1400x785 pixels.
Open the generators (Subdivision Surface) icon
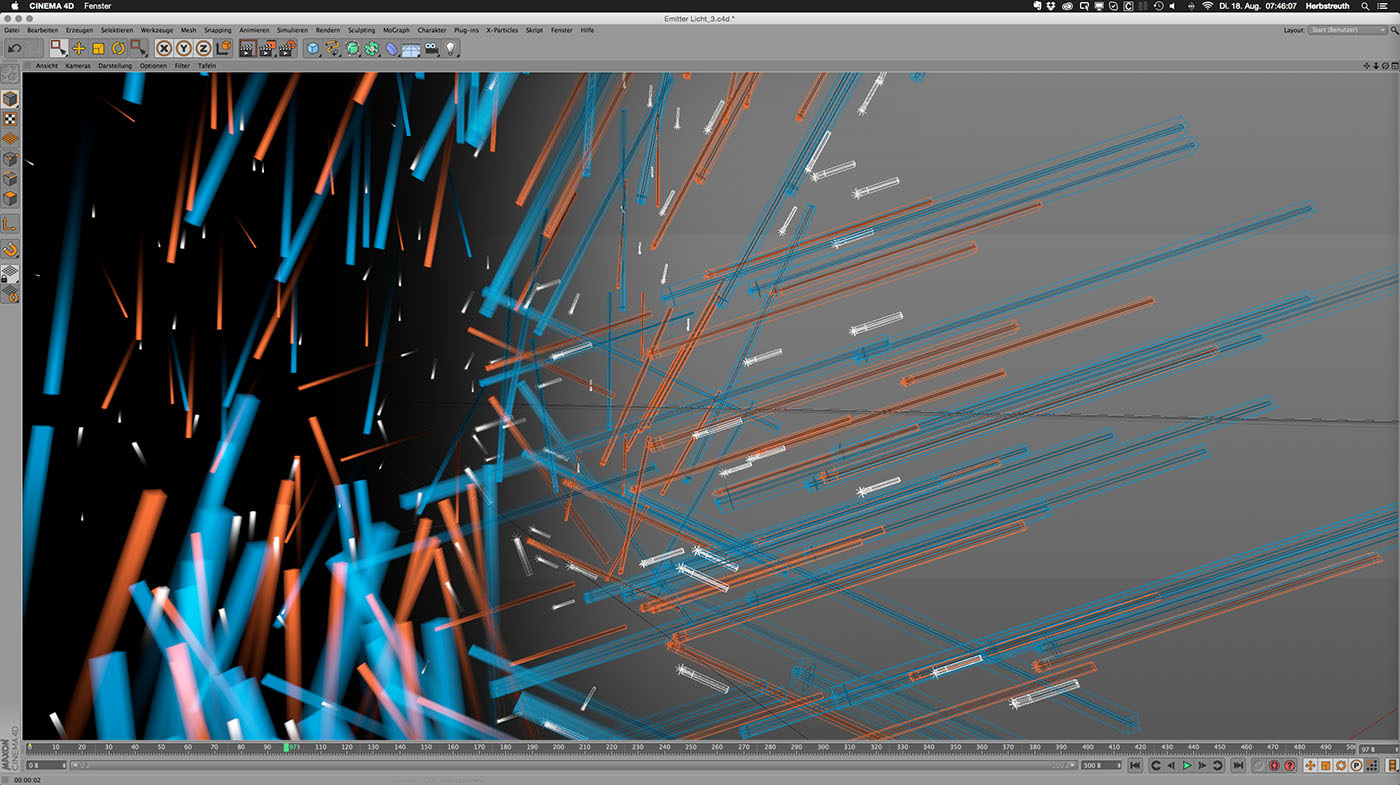353,48
